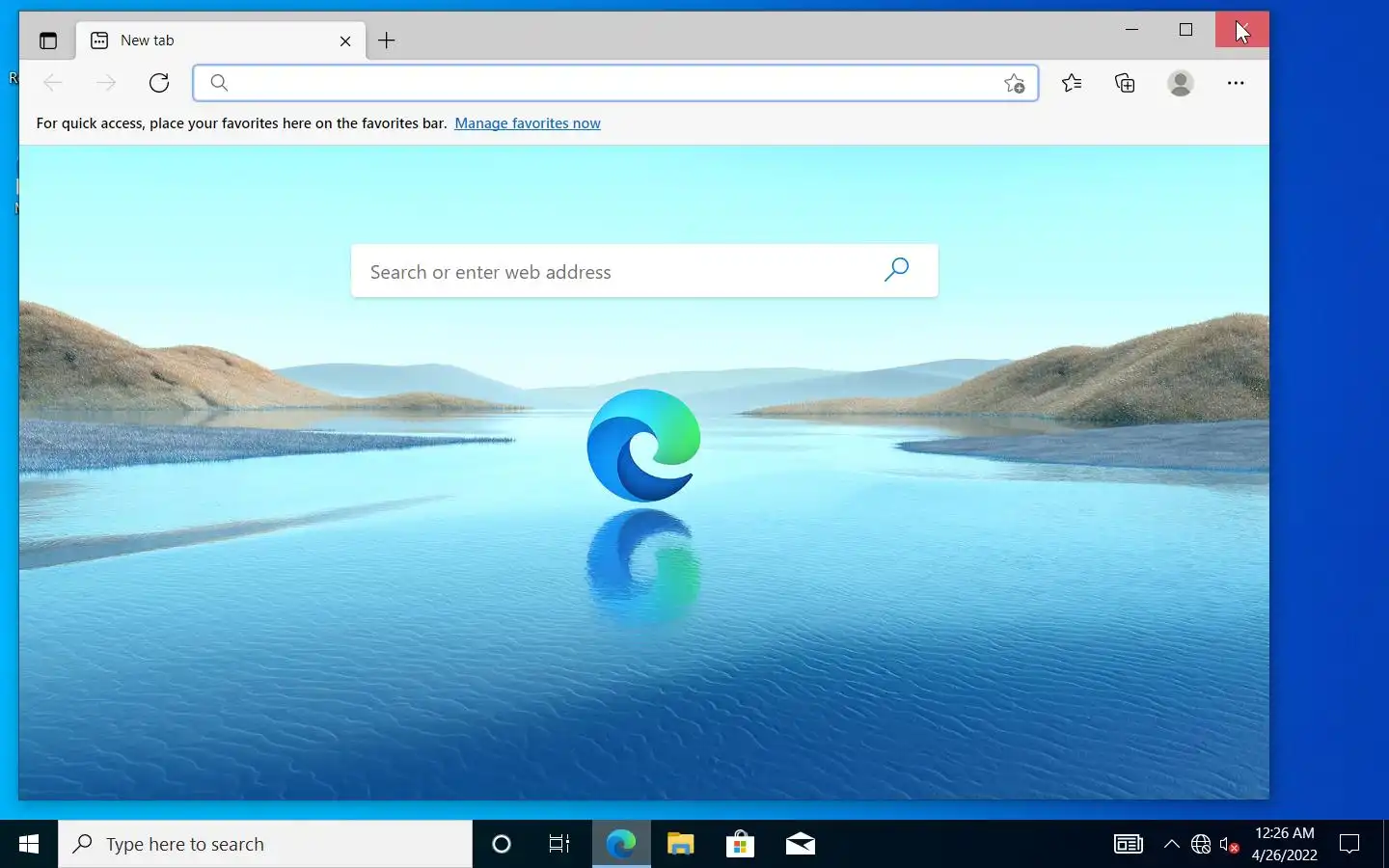Open the Windows Start menu
Screen dimensions: 1389x868
pos(29,845)
